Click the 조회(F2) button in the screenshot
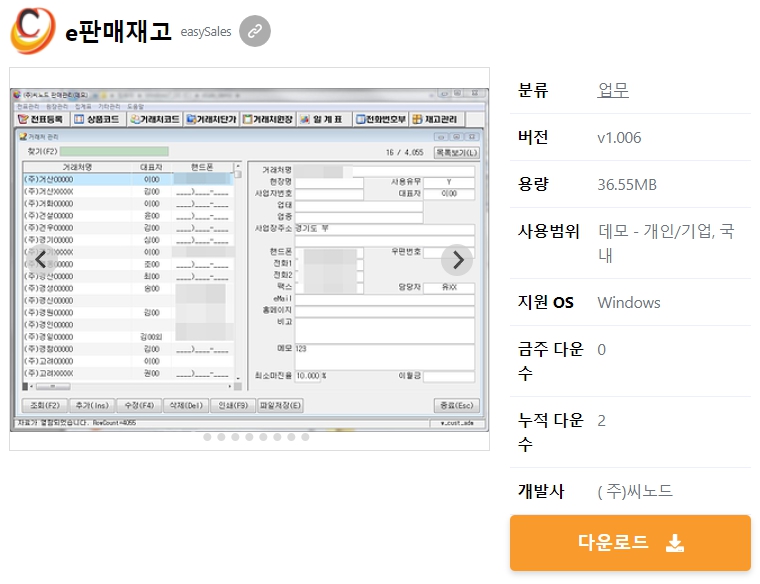The width and height of the screenshot is (760, 584). coord(45,405)
